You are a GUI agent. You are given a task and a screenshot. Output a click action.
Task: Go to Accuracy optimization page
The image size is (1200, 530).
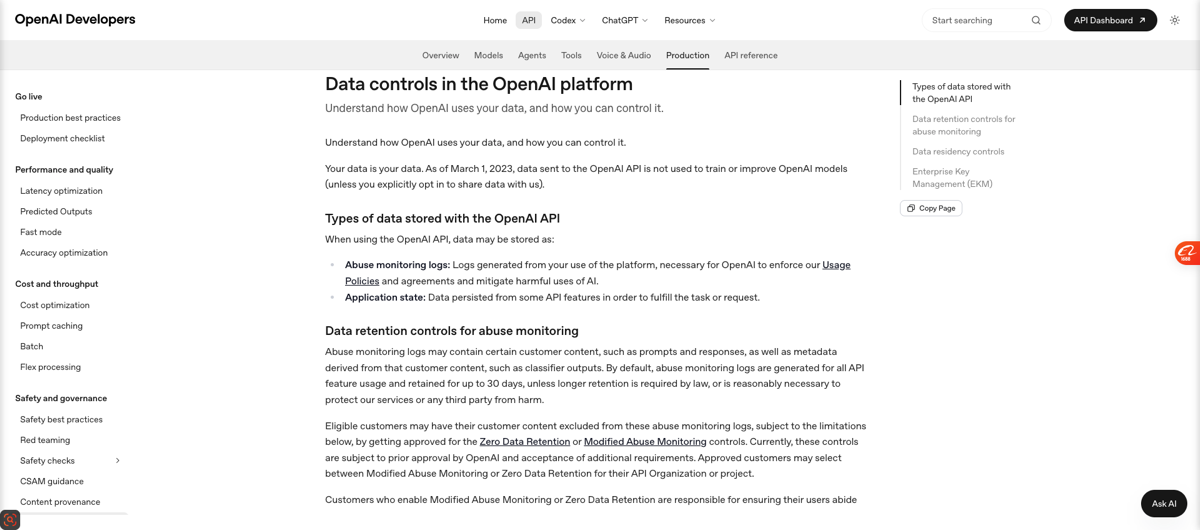click(64, 253)
